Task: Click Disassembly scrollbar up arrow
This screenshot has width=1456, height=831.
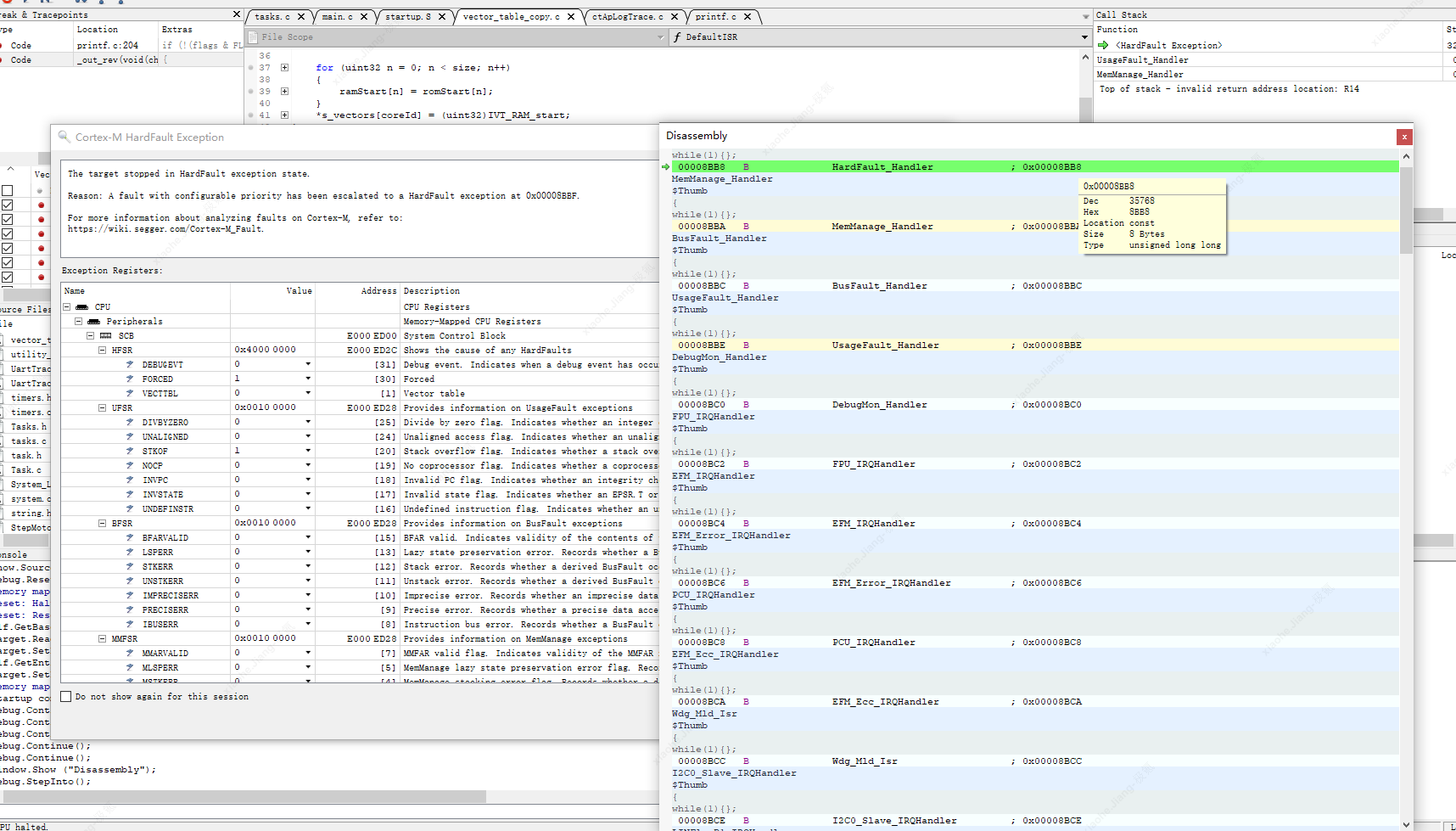Action: coord(1406,156)
